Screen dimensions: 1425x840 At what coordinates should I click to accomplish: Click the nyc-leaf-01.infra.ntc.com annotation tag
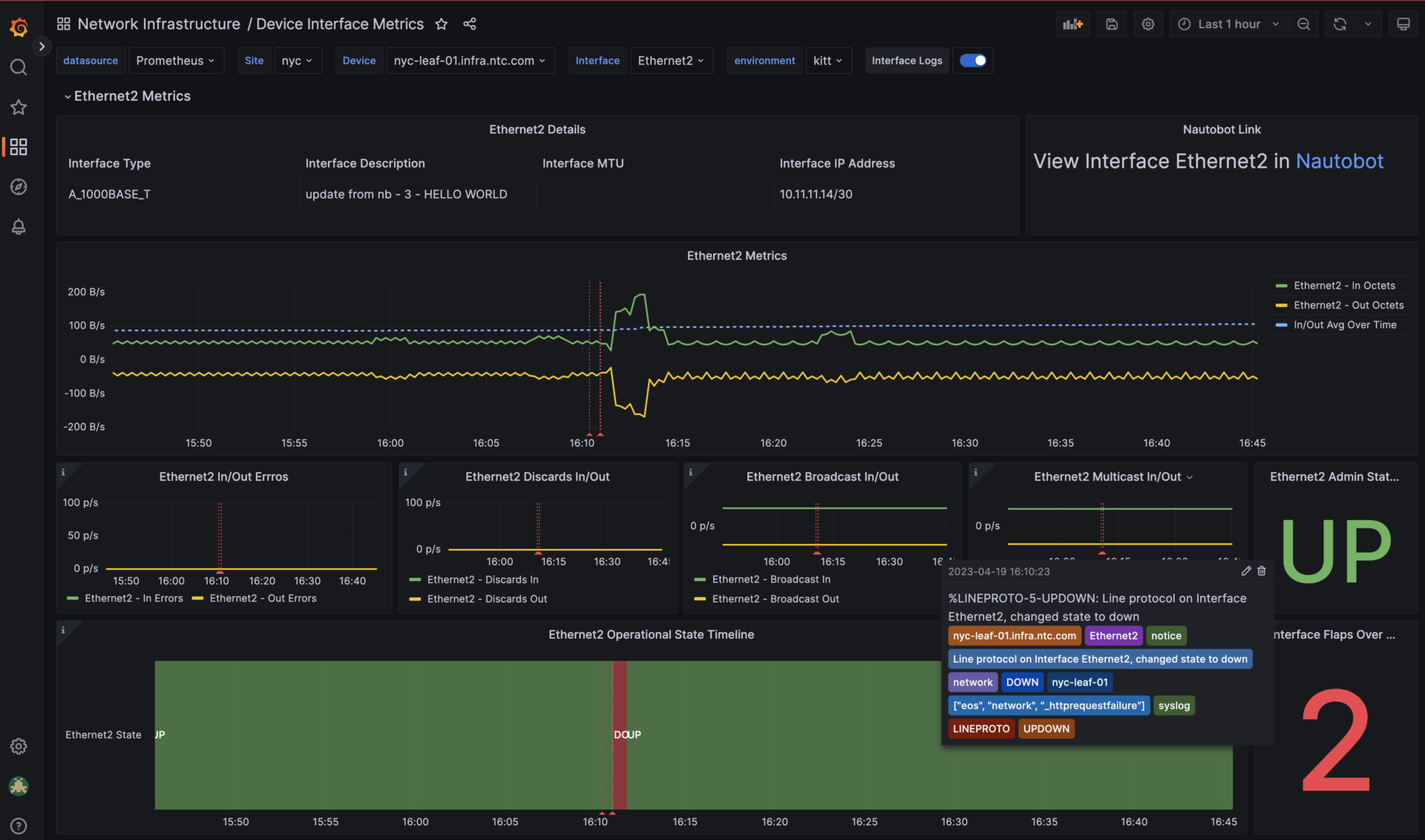coord(1014,636)
